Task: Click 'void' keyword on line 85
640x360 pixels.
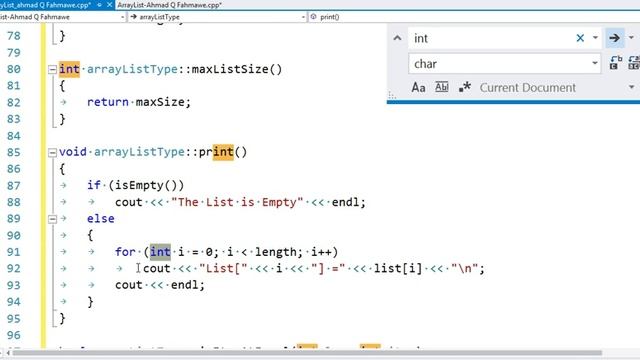Action: 73,152
